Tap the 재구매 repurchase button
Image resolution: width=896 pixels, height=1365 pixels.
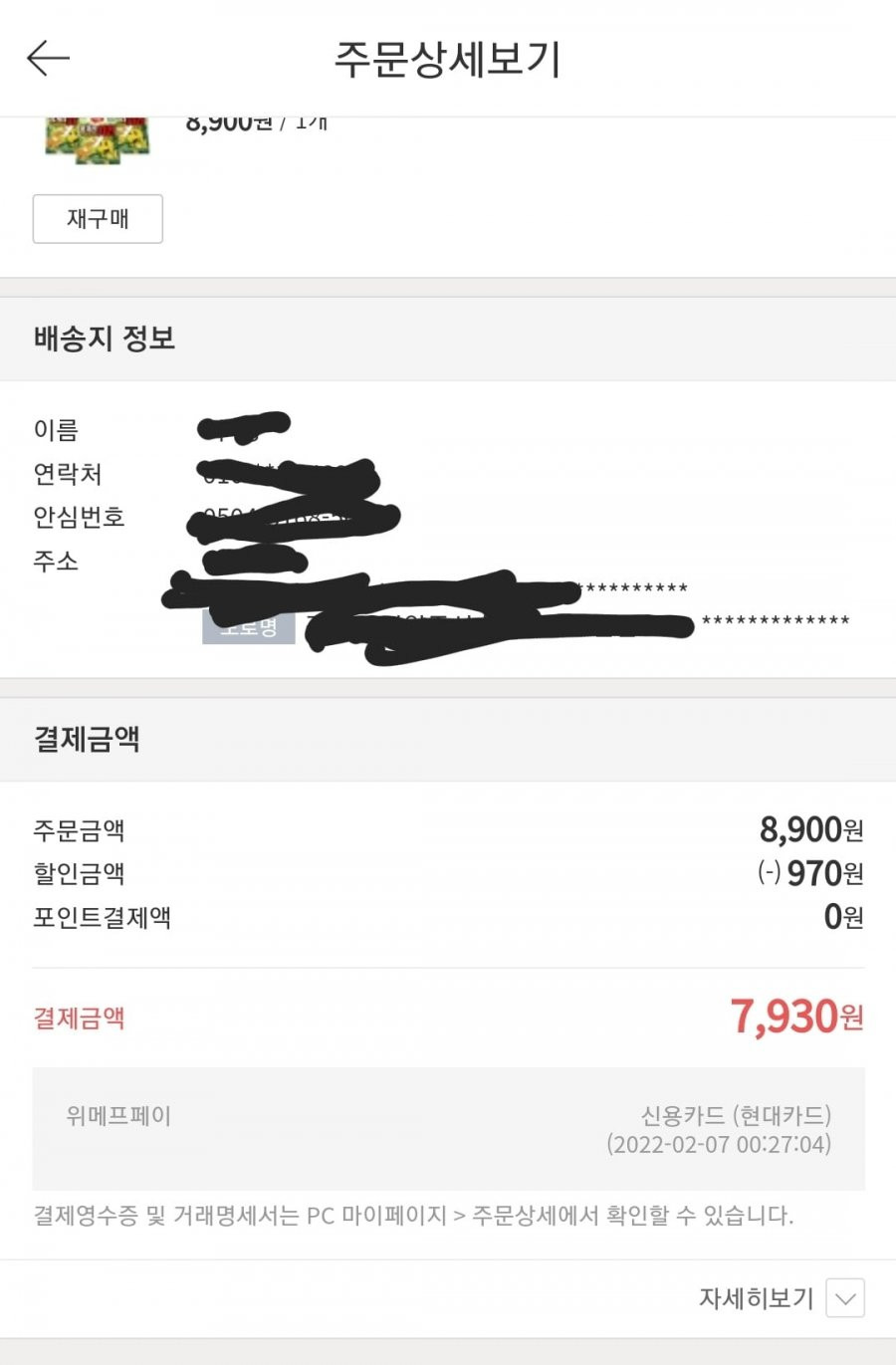pyautogui.click(x=98, y=219)
